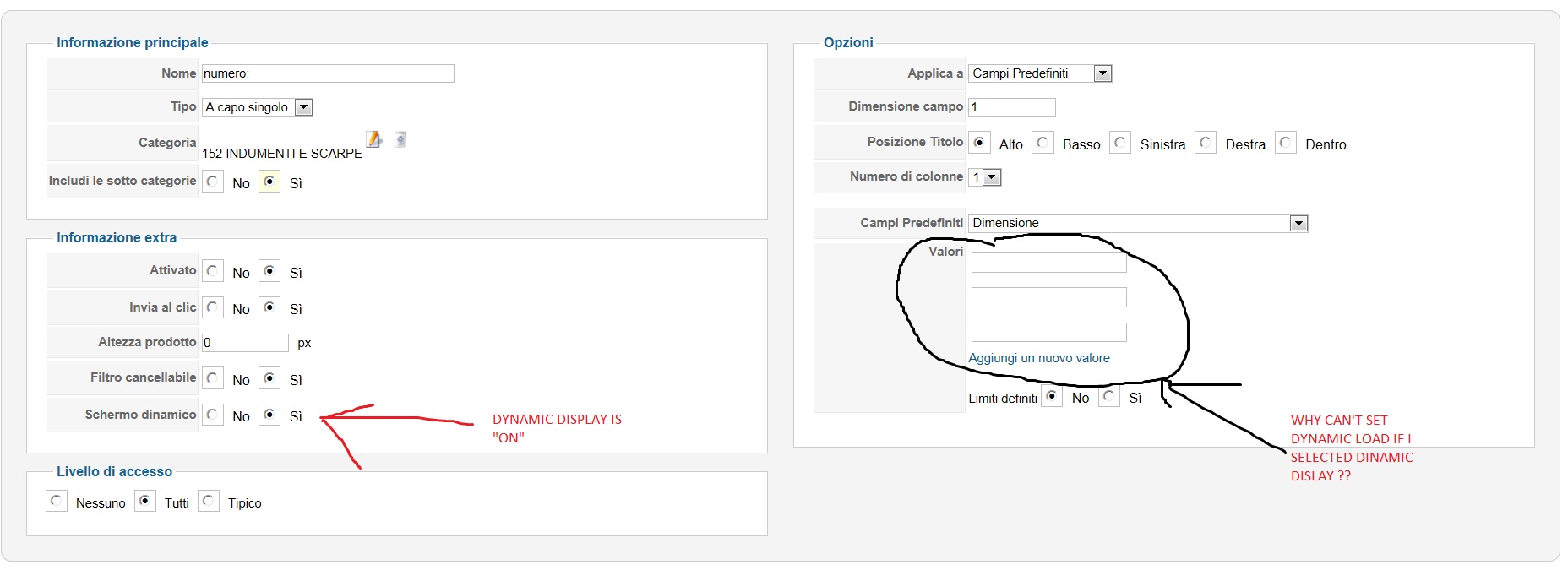Select Tipico access level

tap(209, 501)
